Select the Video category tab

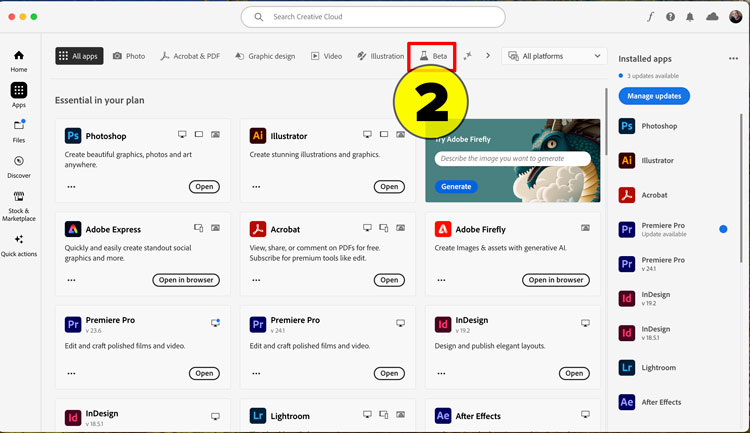327,56
